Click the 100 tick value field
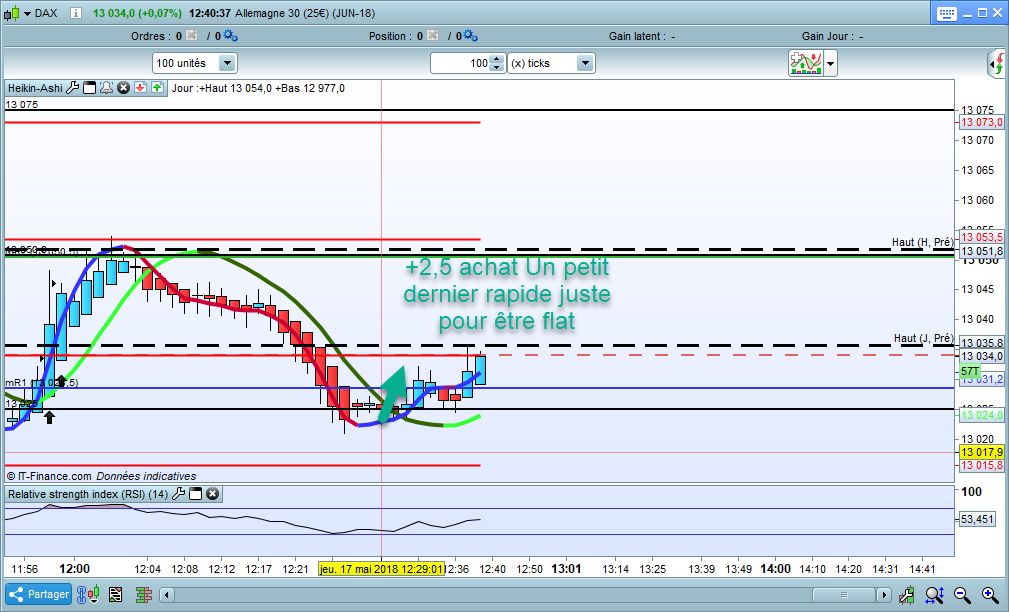The height and width of the screenshot is (612, 1009). pyautogui.click(x=460, y=63)
